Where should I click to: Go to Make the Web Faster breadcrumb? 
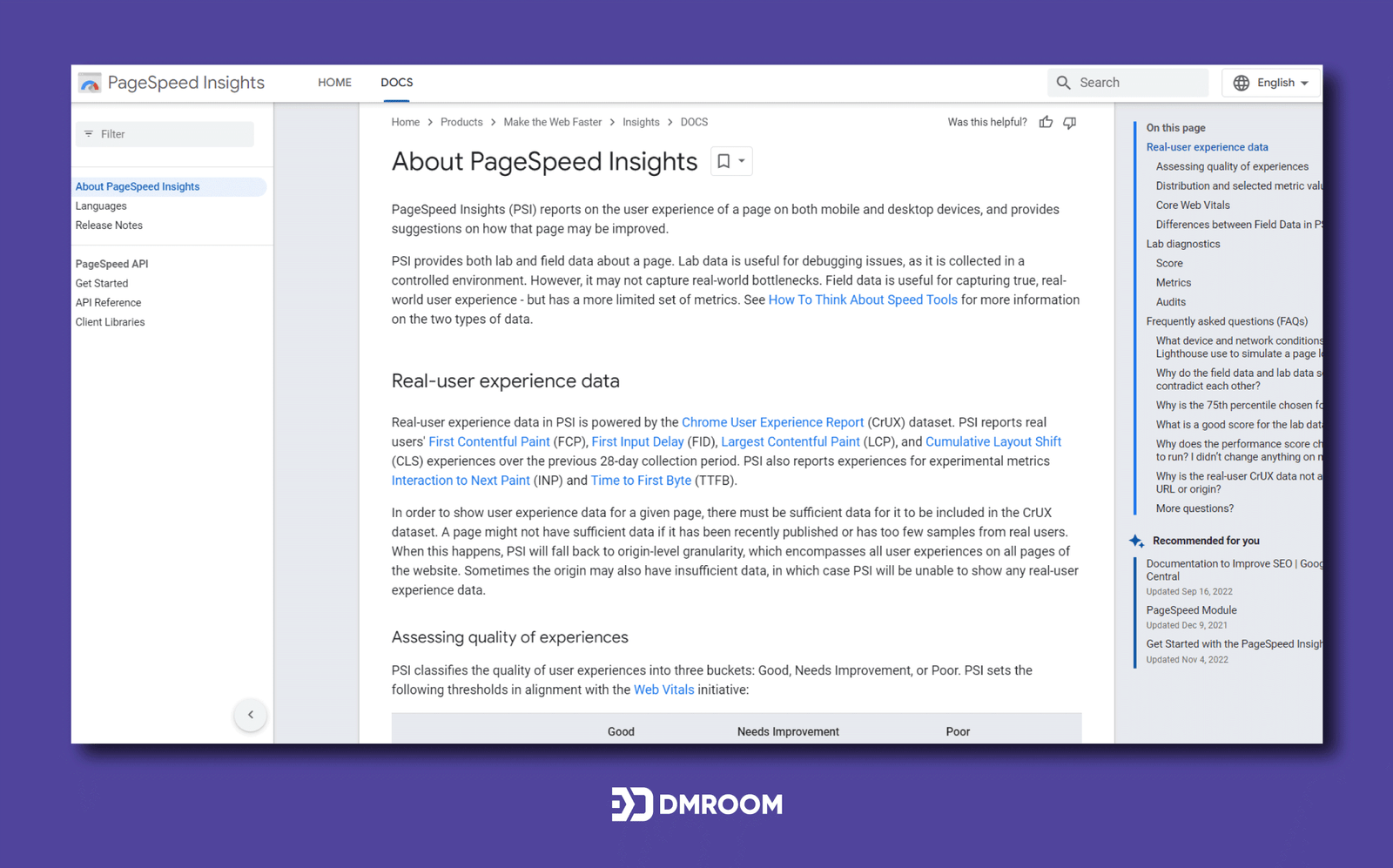(553, 122)
